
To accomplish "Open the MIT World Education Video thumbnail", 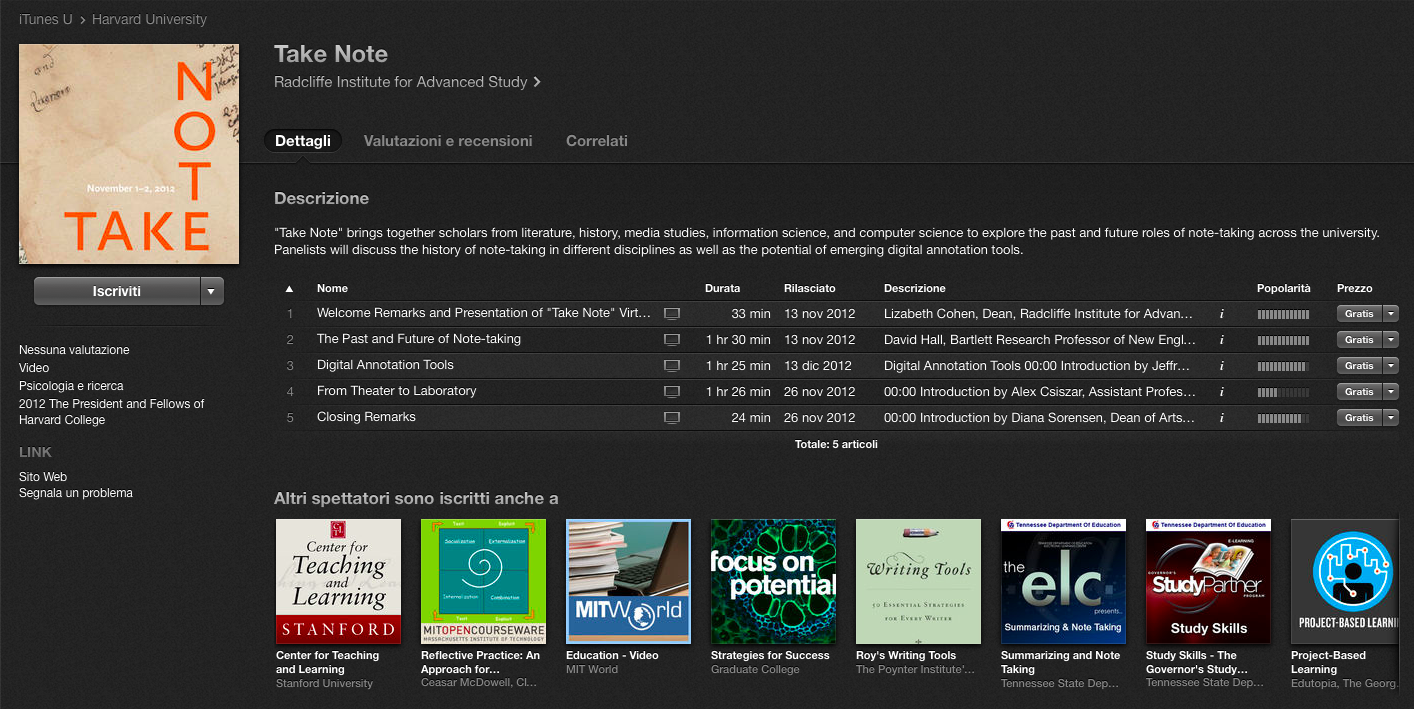I will [x=628, y=581].
